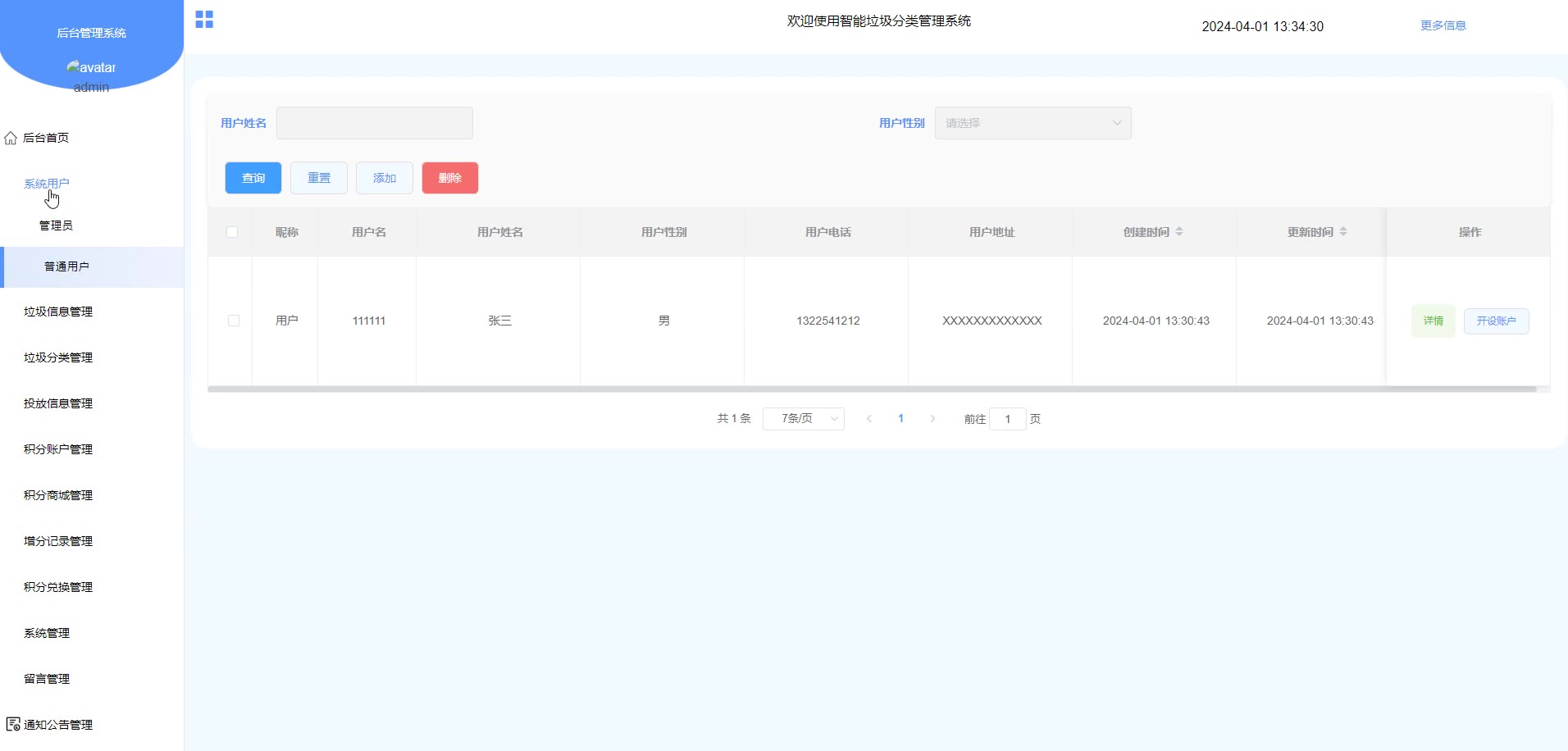
Task: Sort by 创建时间 column arrows
Action: coord(1179,232)
